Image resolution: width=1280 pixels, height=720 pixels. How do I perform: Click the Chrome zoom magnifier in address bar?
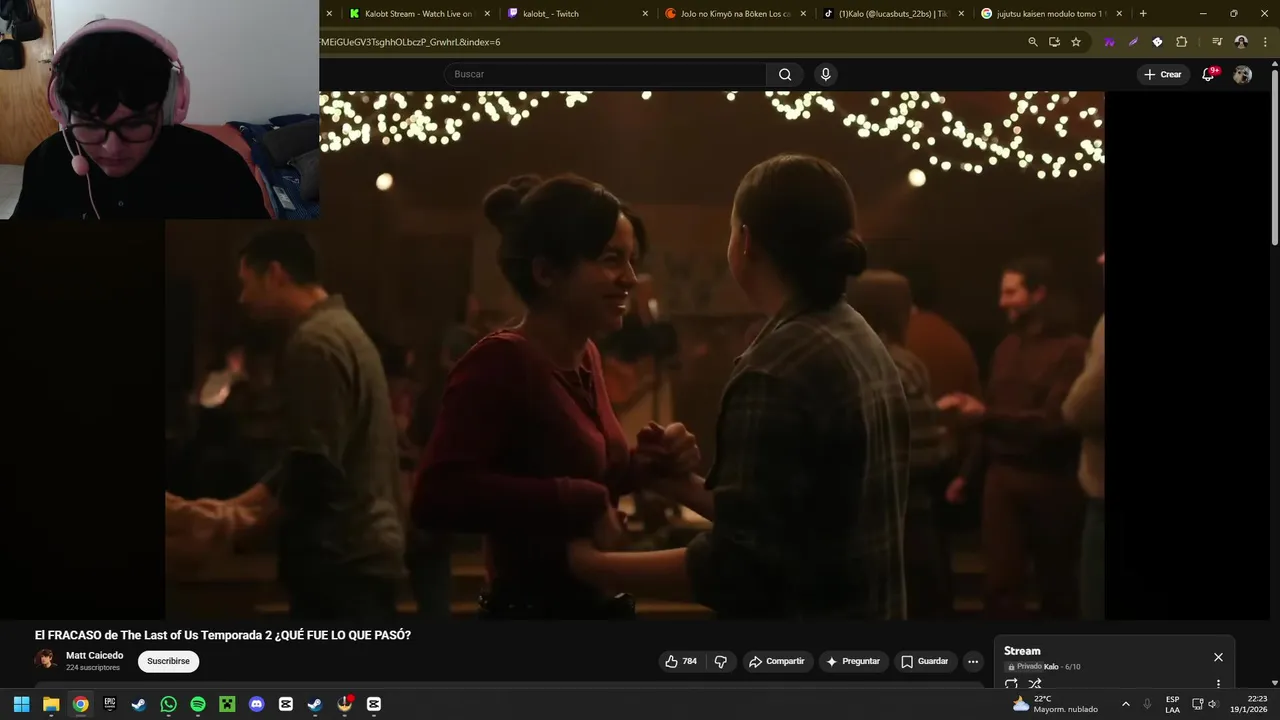1033,42
